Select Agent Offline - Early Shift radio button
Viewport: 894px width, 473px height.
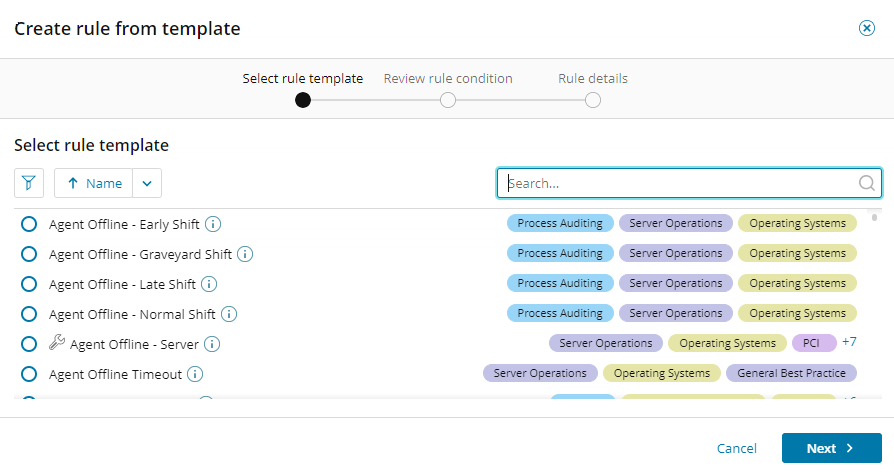click(29, 224)
